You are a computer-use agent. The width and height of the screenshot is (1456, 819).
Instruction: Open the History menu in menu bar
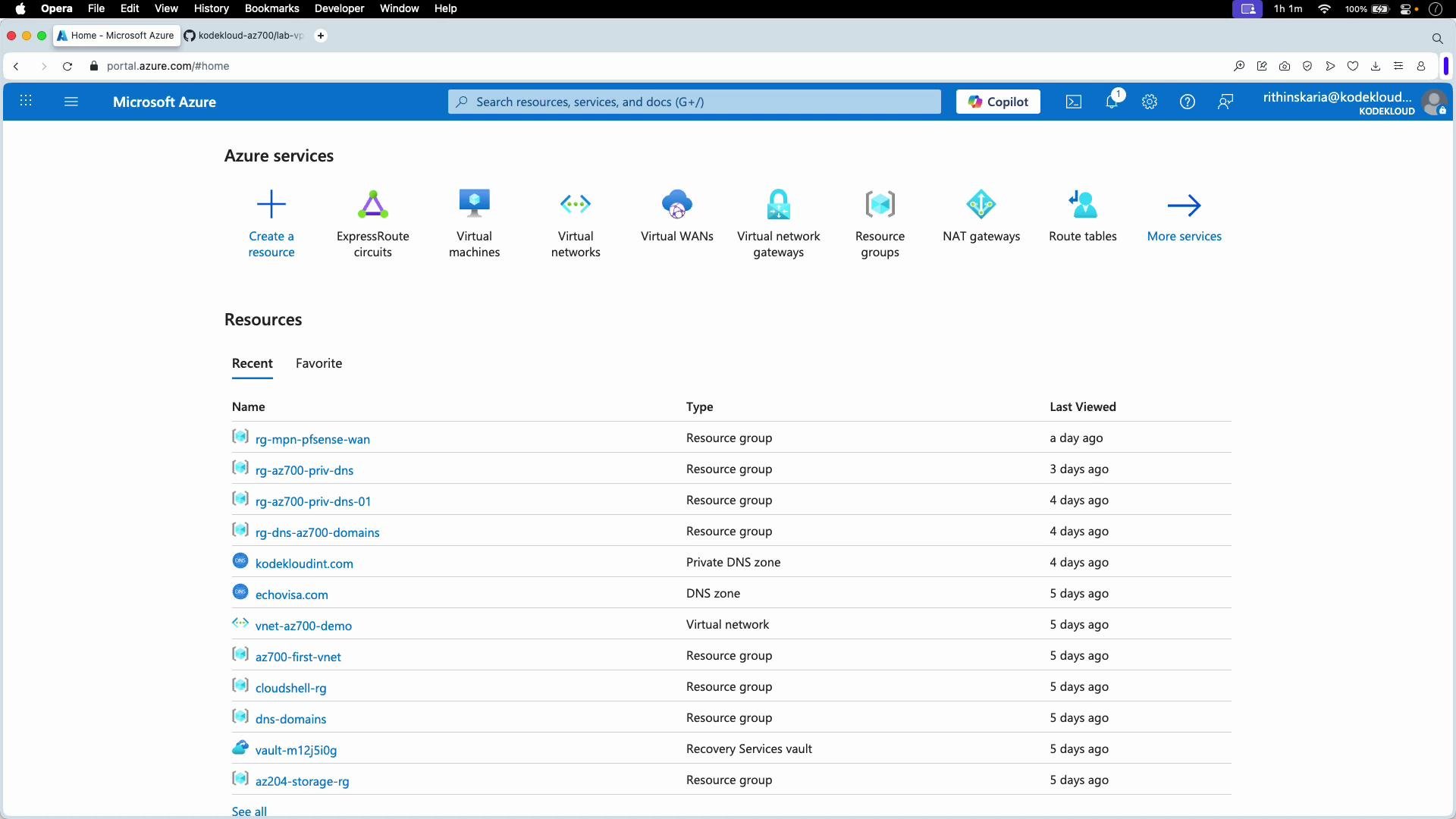tap(211, 8)
